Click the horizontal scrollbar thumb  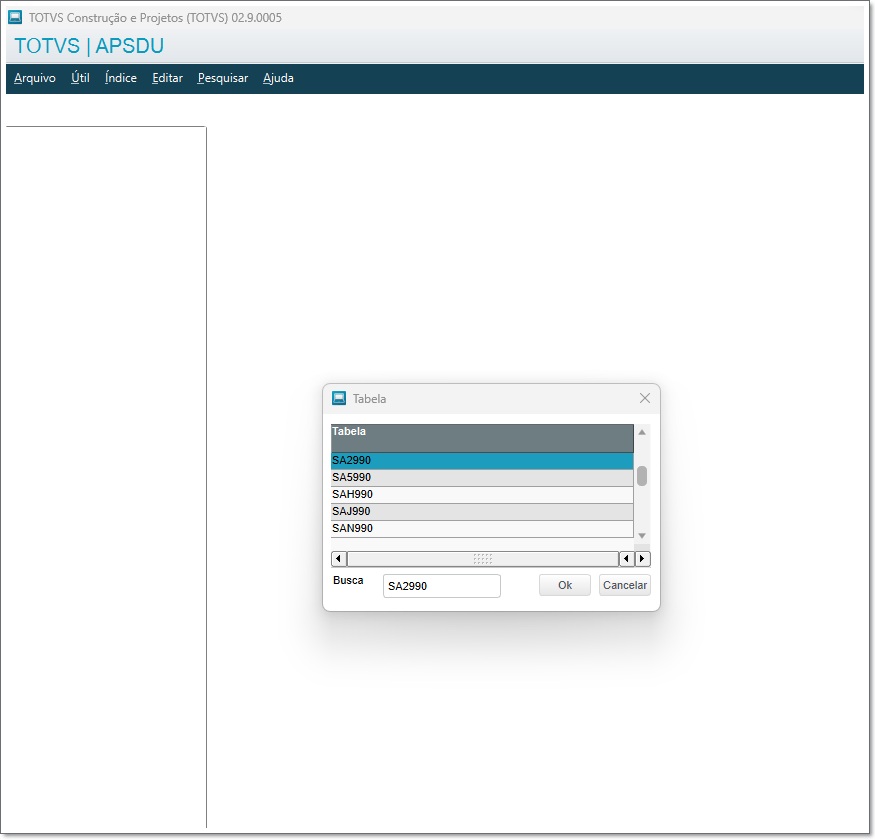[x=483, y=559]
